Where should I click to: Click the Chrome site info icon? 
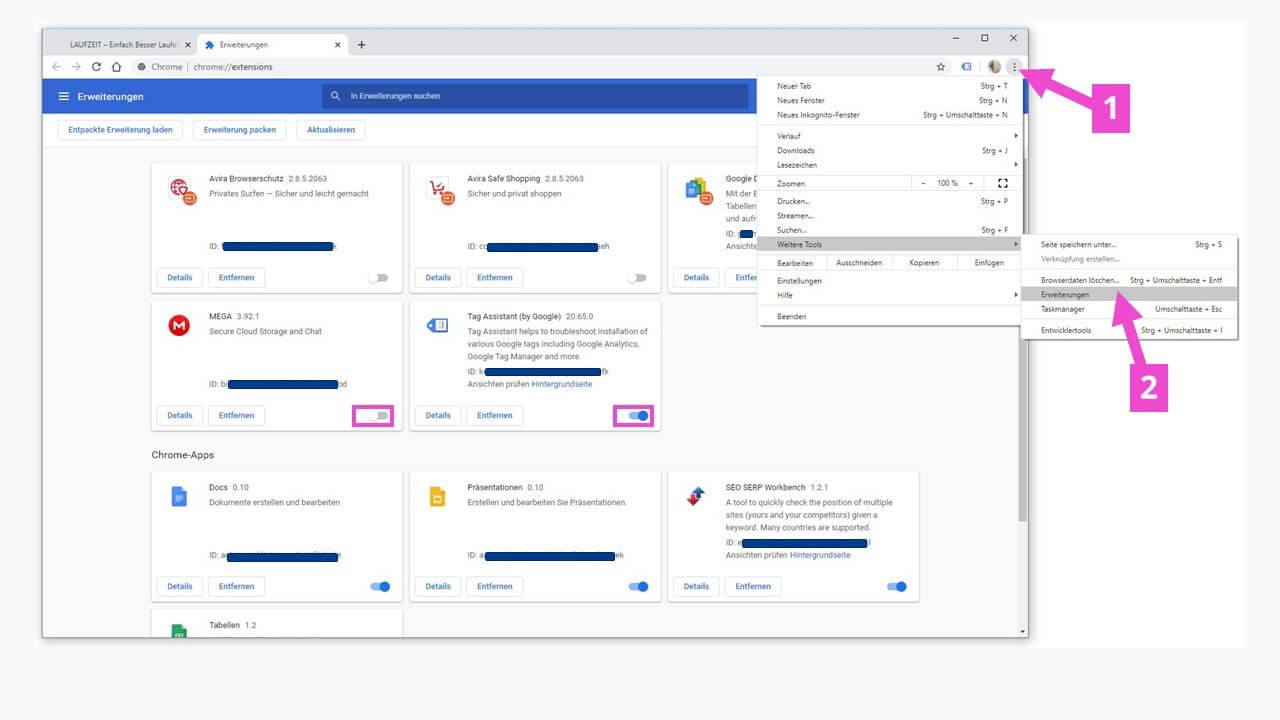[x=142, y=67]
